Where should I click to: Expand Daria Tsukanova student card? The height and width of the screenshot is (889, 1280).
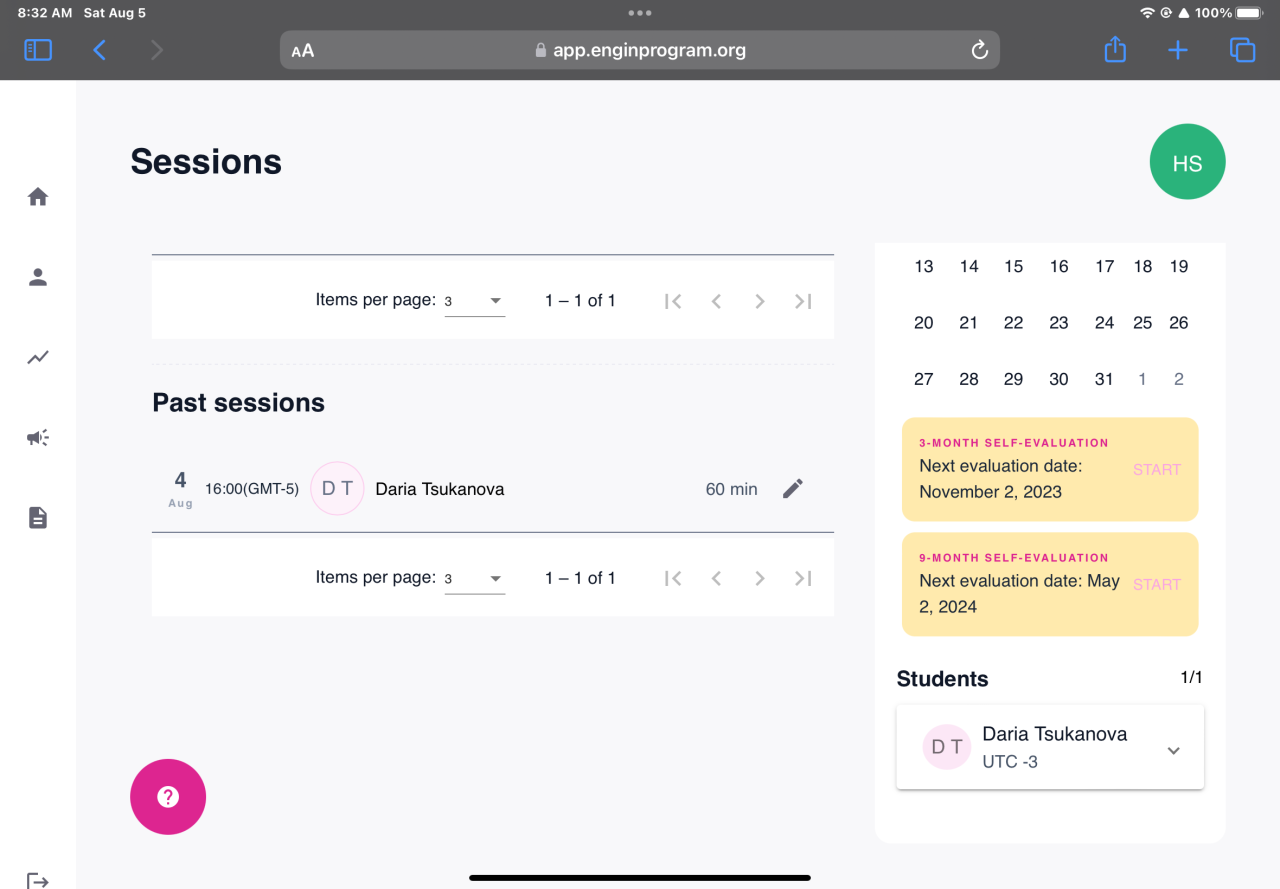click(x=1174, y=750)
